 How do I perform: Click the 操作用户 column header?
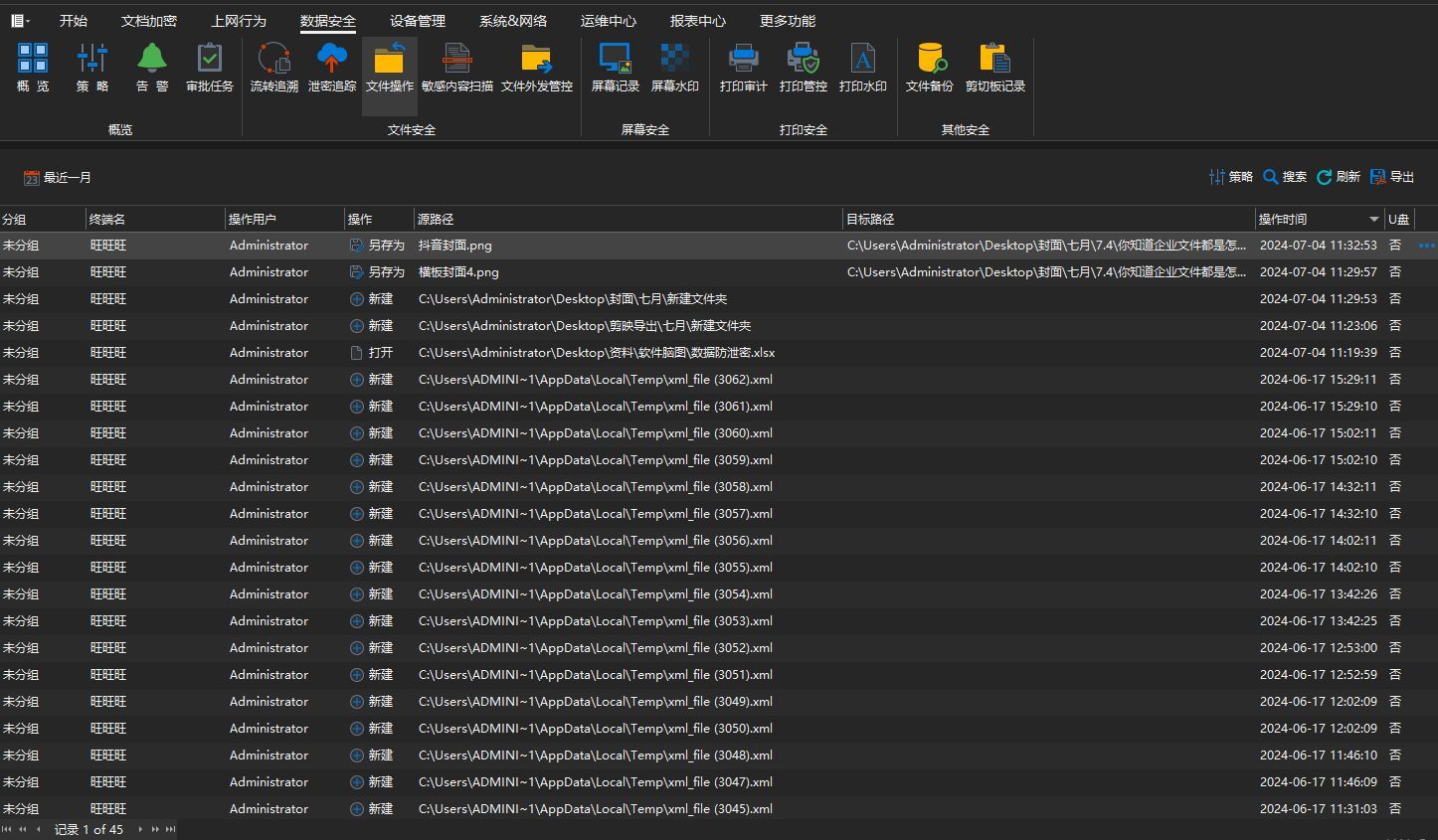pos(284,219)
